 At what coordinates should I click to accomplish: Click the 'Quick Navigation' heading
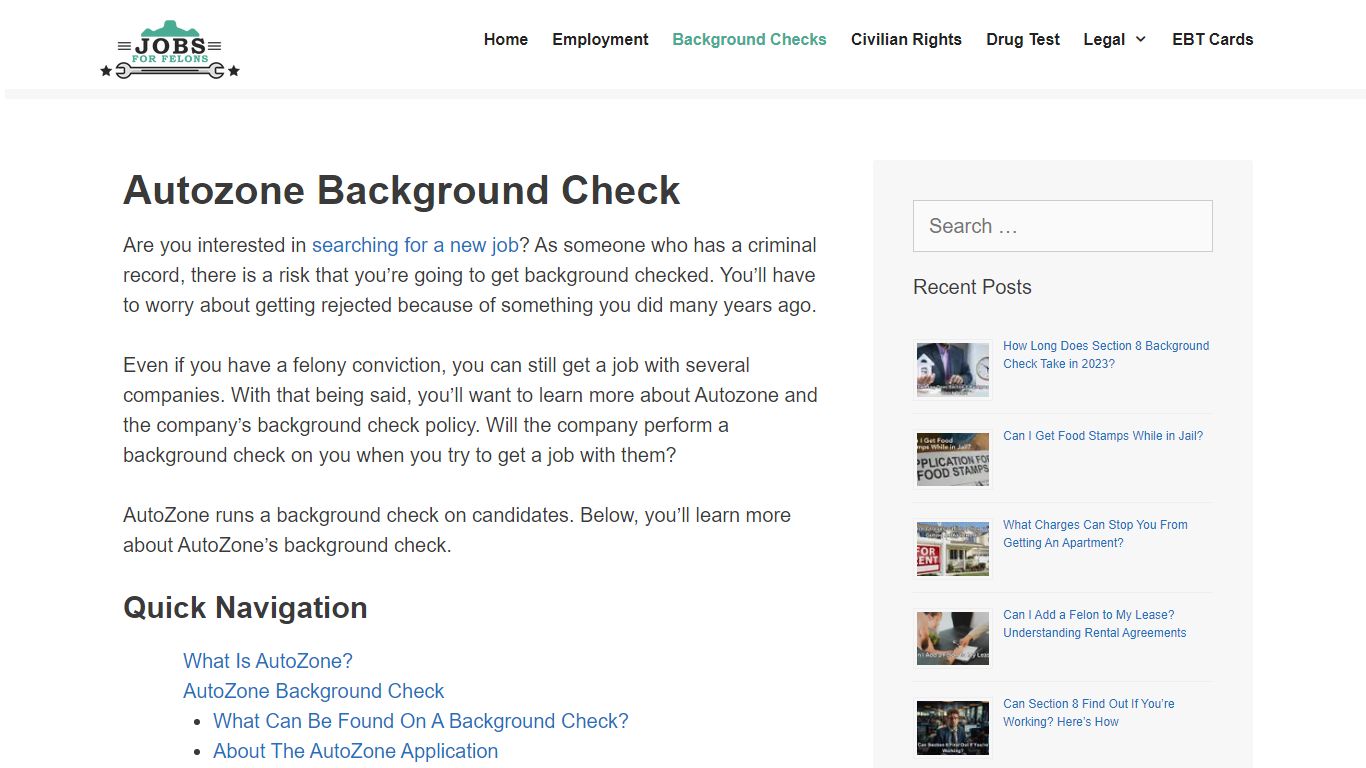[x=245, y=608]
